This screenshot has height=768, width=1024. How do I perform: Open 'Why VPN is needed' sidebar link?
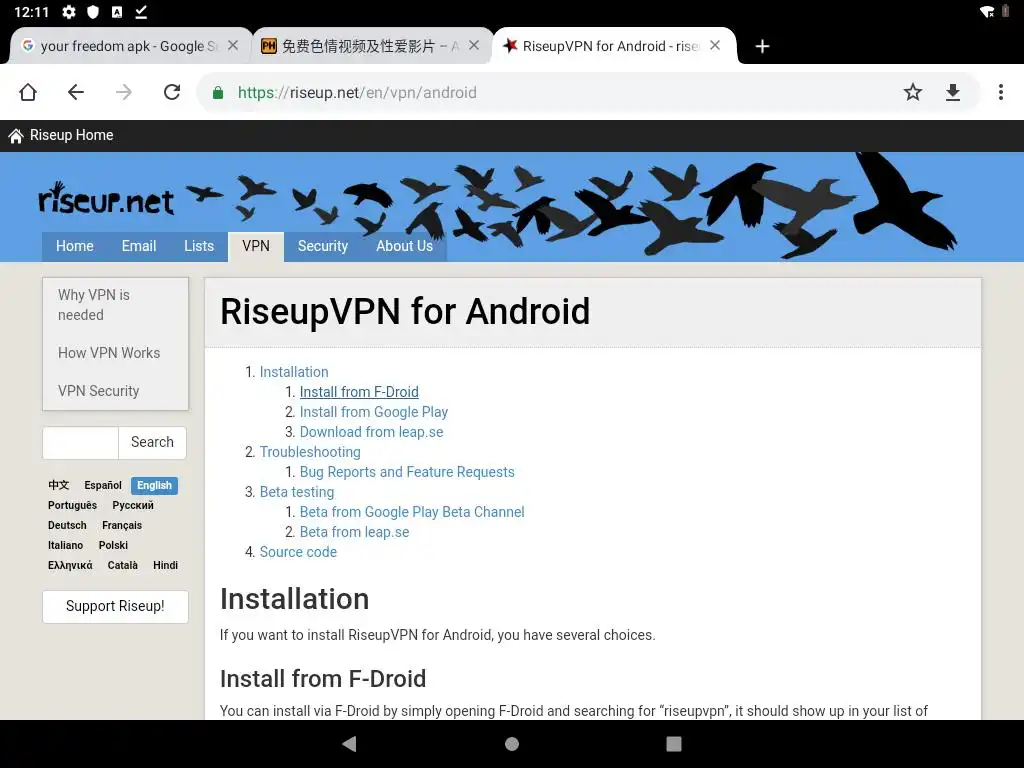(93, 305)
